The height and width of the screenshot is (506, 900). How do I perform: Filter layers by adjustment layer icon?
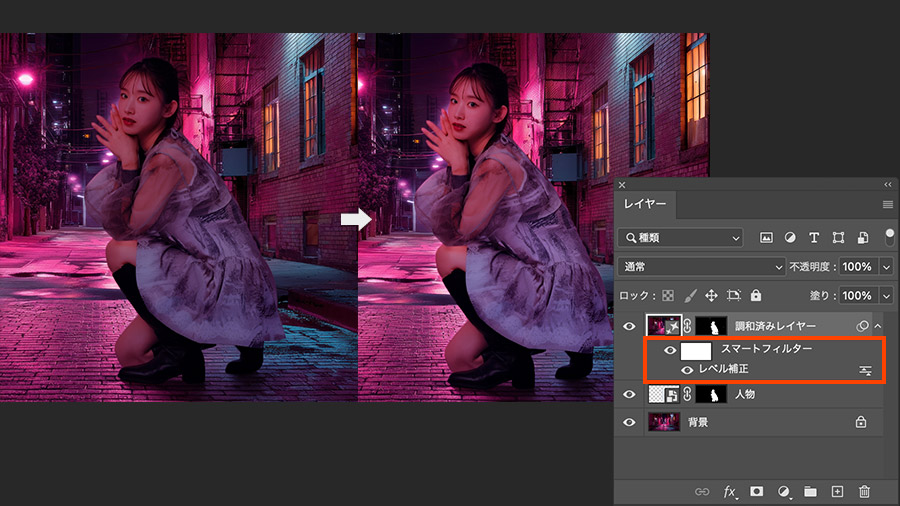(x=790, y=238)
